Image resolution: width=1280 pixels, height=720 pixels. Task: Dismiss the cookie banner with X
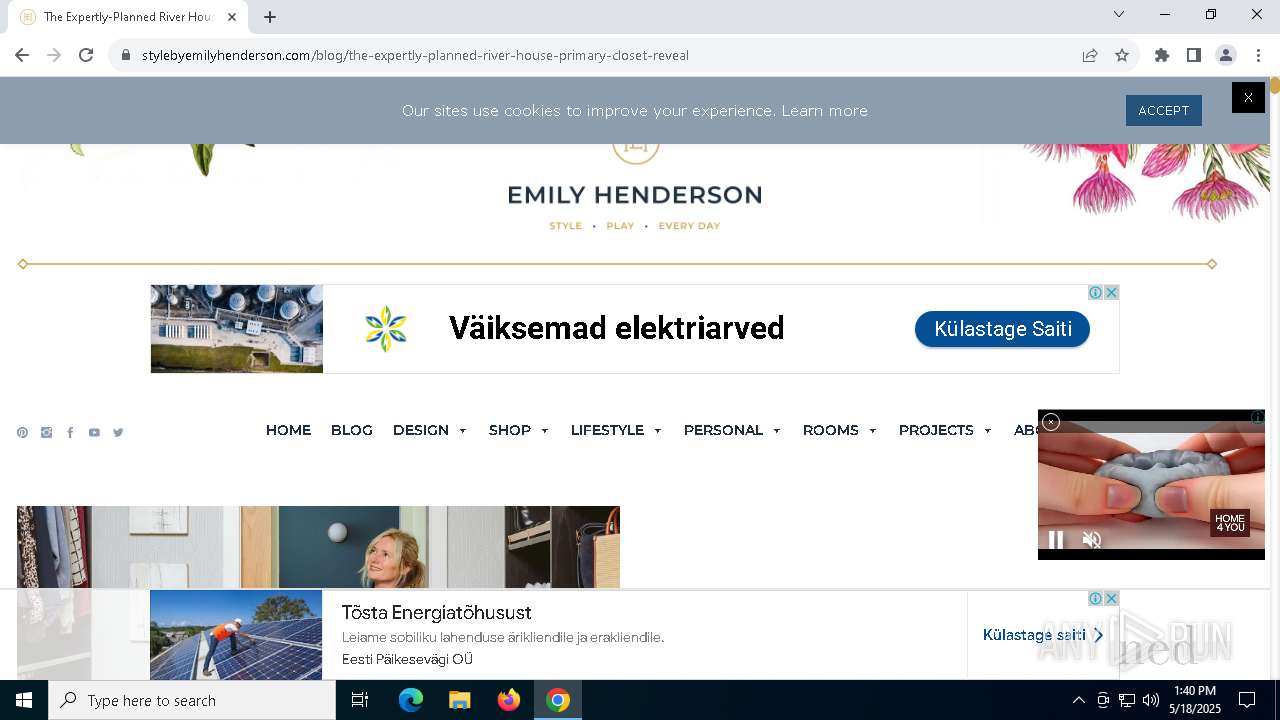point(1248,97)
